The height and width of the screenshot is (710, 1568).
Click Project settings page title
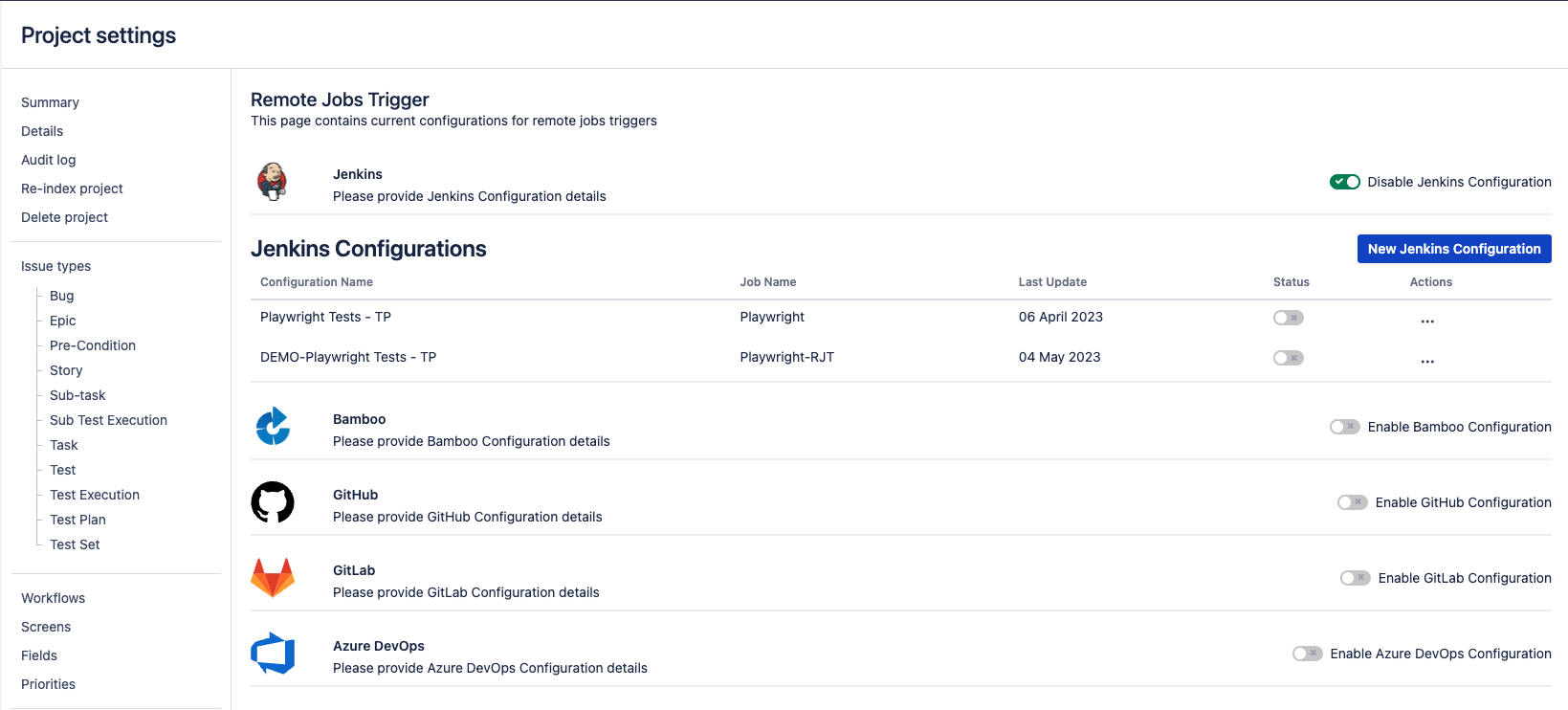point(99,35)
